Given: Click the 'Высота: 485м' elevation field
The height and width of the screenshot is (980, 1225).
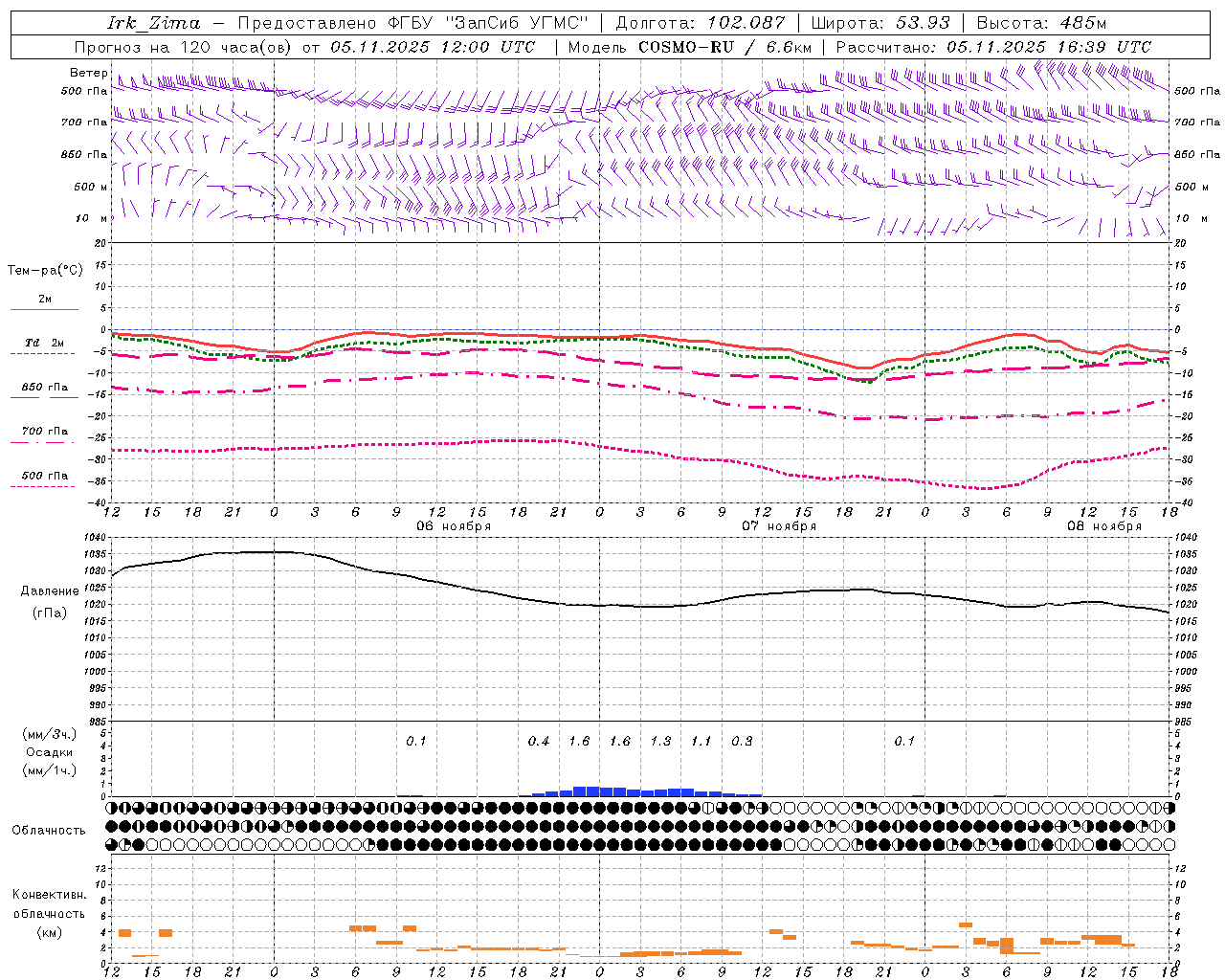Looking at the screenshot, I should tap(1041, 23).
